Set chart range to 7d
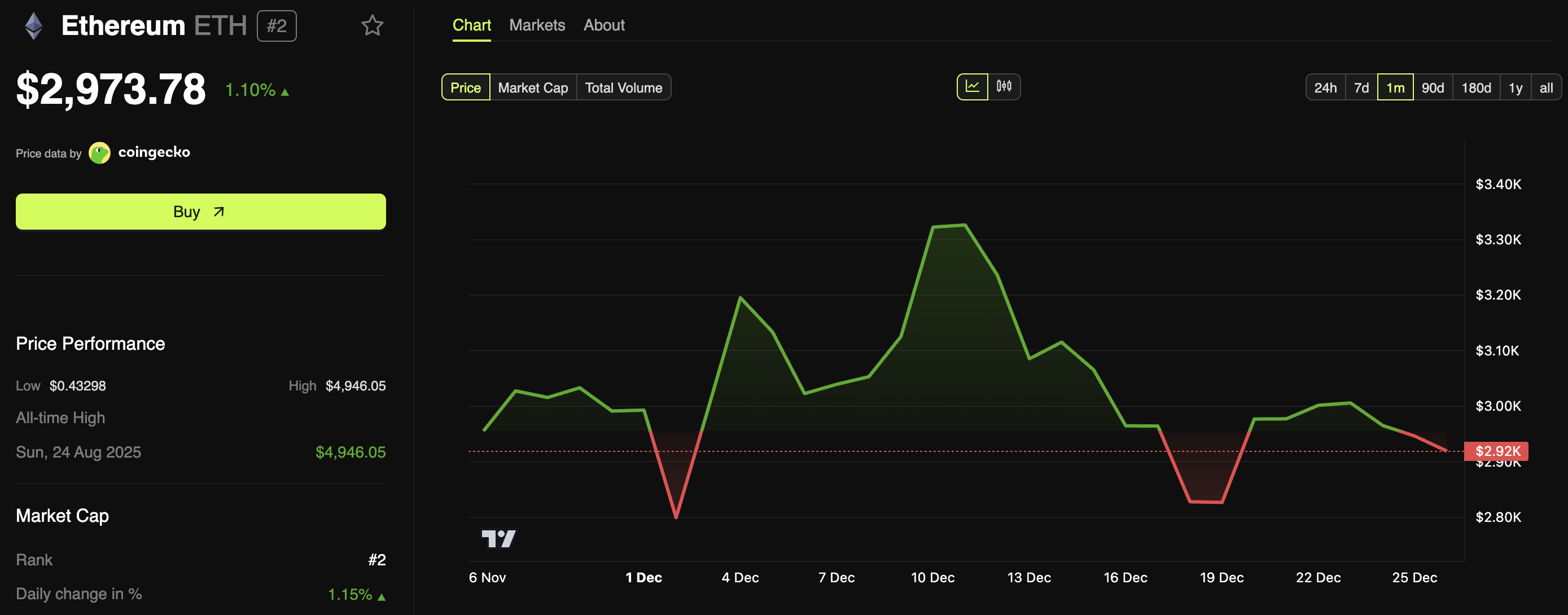 click(x=1361, y=87)
